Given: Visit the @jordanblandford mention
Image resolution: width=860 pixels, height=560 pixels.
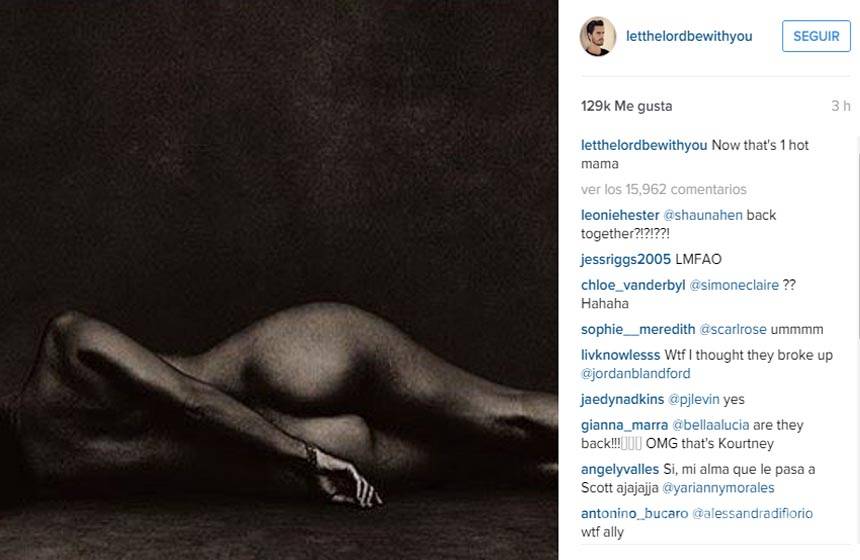Looking at the screenshot, I should (x=636, y=374).
